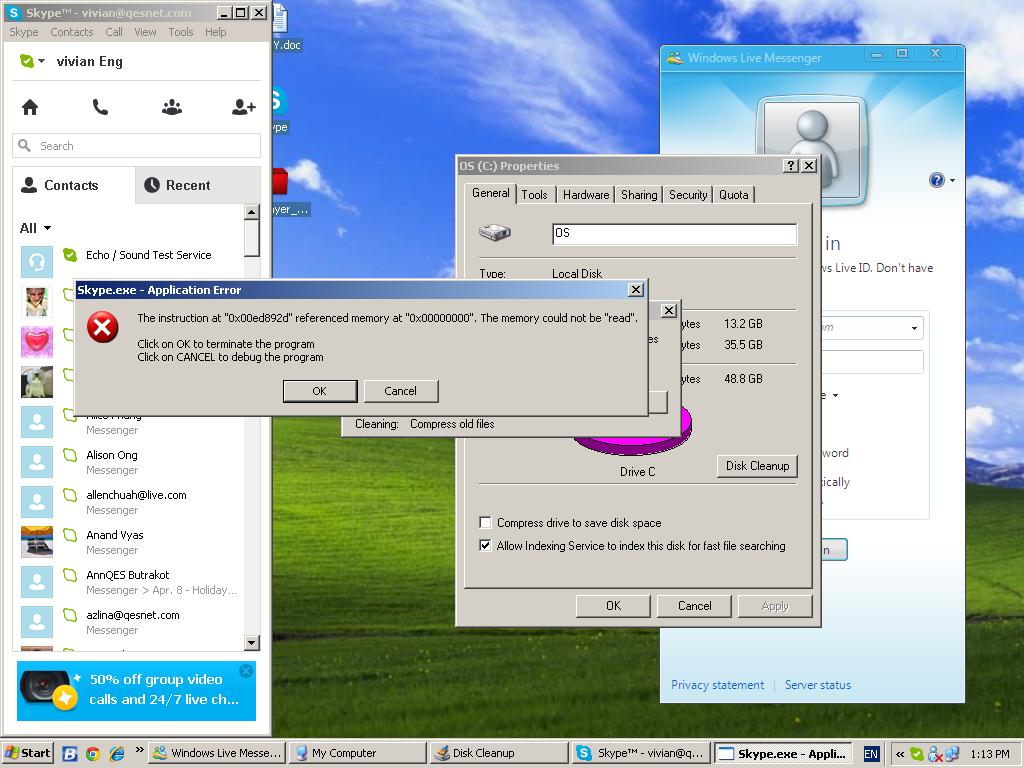Click the Chrome icon in quick launch
This screenshot has width=1024, height=768.
coord(93,753)
